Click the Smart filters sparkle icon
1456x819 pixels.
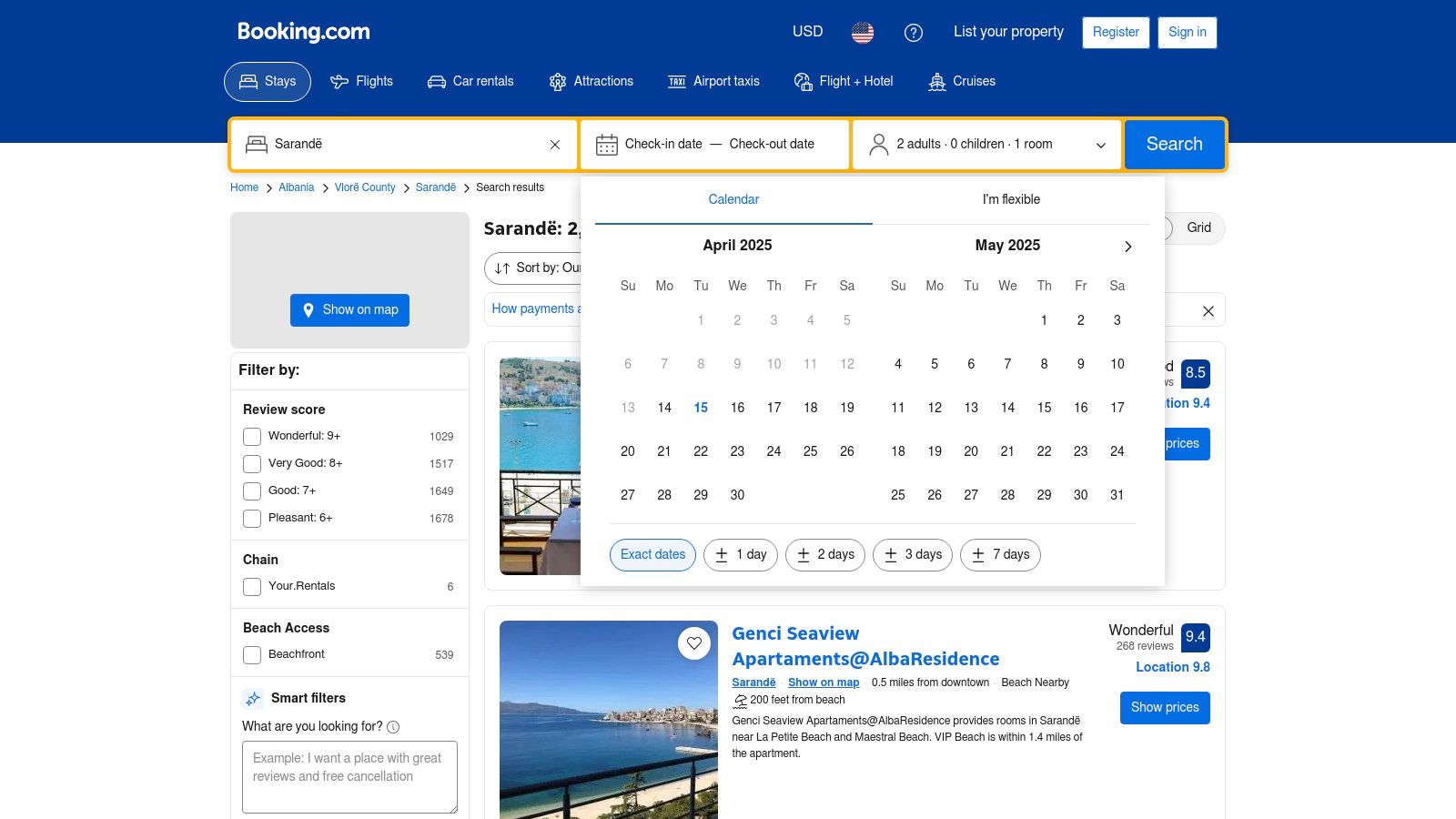point(253,699)
